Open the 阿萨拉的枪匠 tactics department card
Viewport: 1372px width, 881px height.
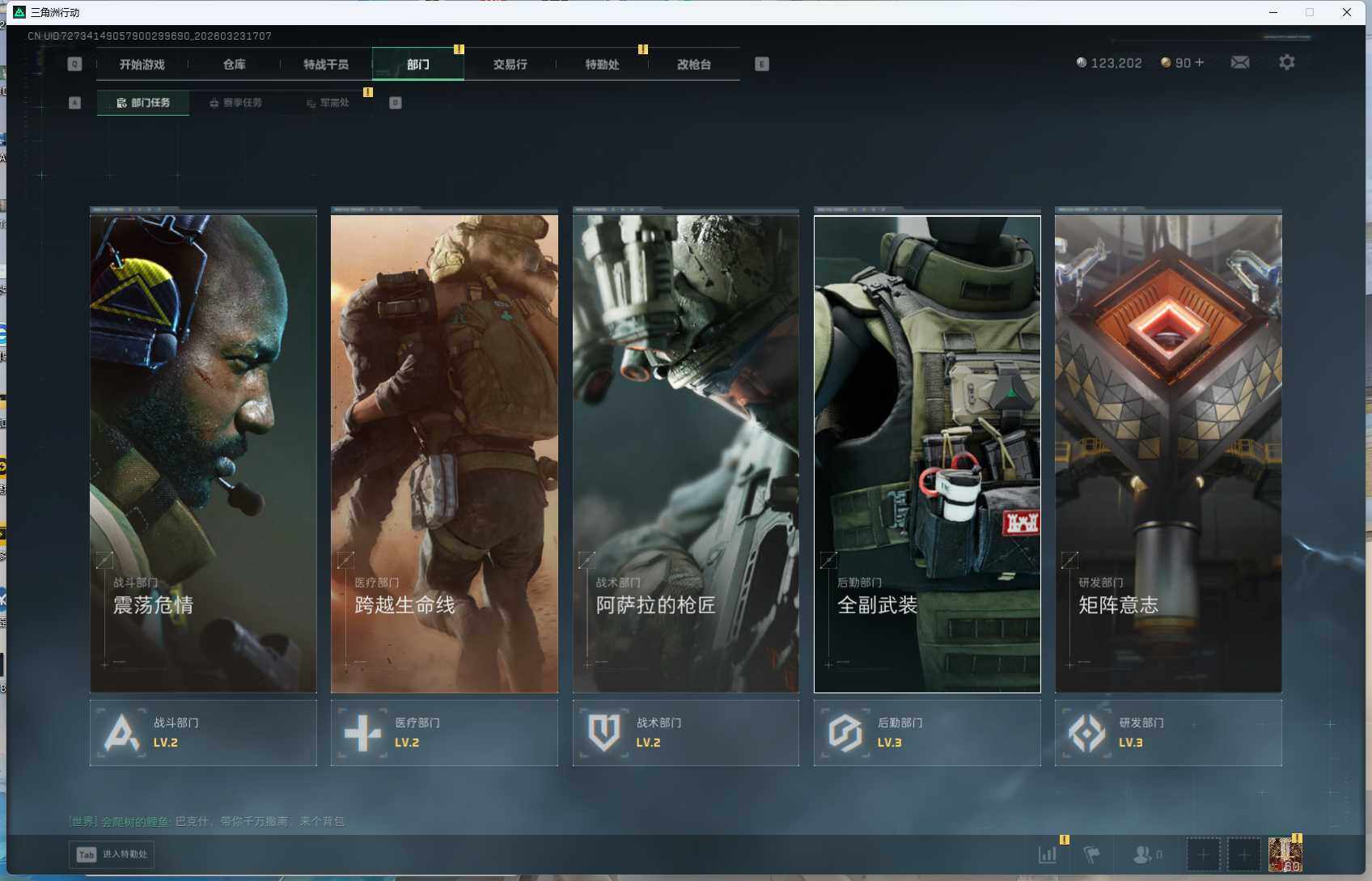tap(686, 453)
